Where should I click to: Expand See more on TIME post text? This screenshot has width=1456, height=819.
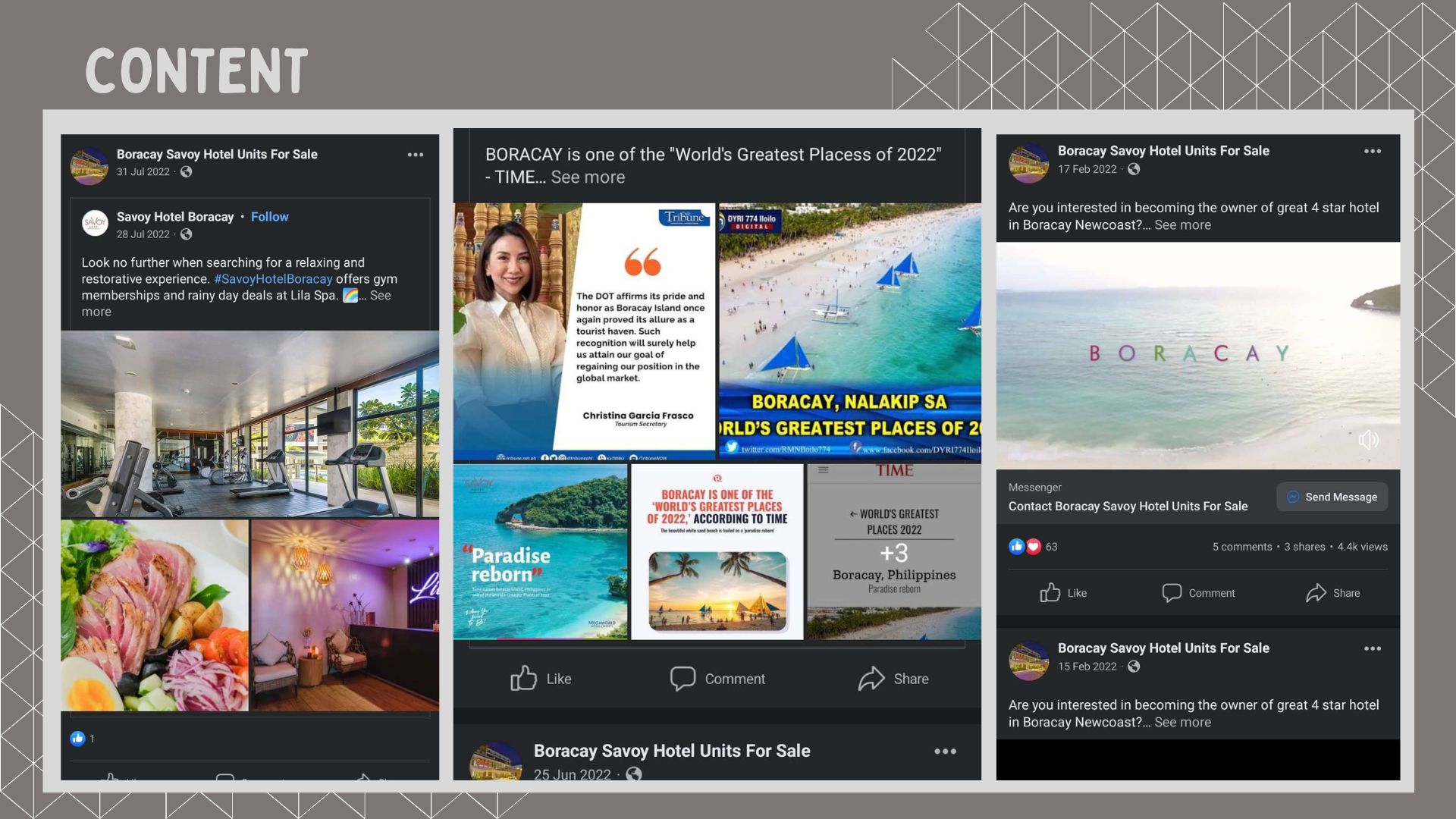(x=588, y=177)
